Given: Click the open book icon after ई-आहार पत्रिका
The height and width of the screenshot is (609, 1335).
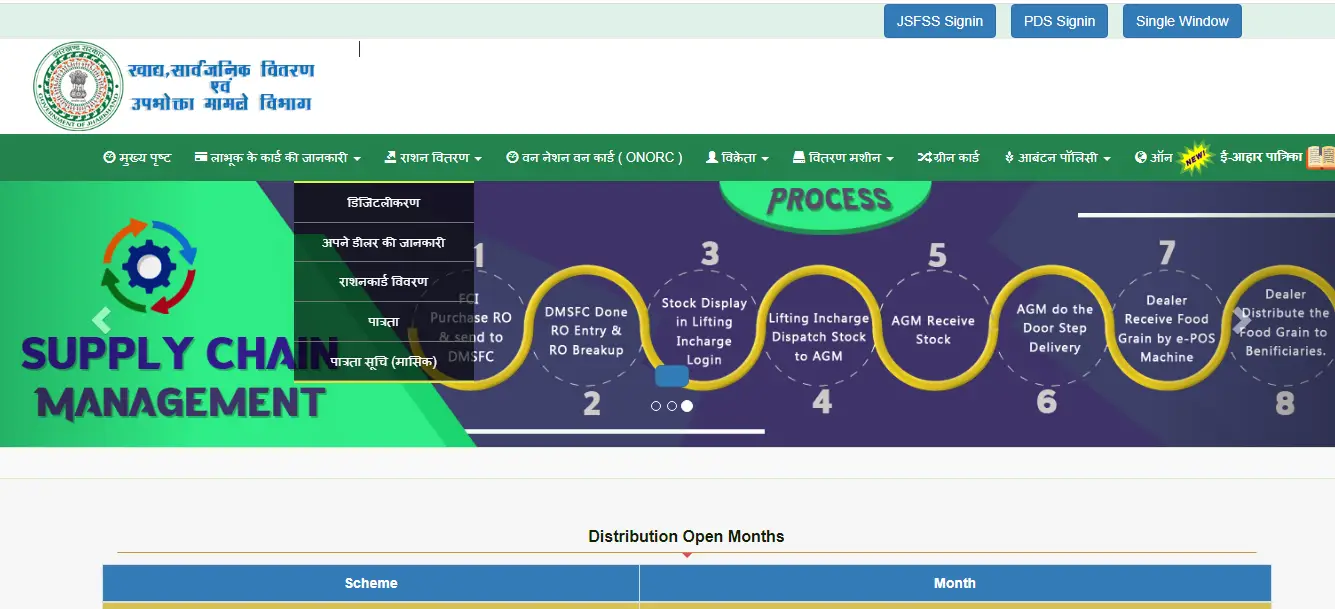Looking at the screenshot, I should click(x=1320, y=157).
